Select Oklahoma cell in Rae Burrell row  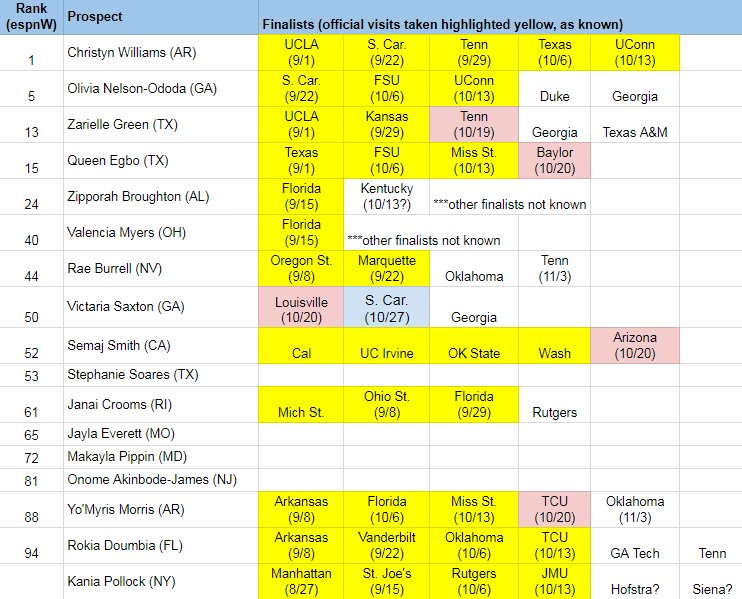point(474,268)
